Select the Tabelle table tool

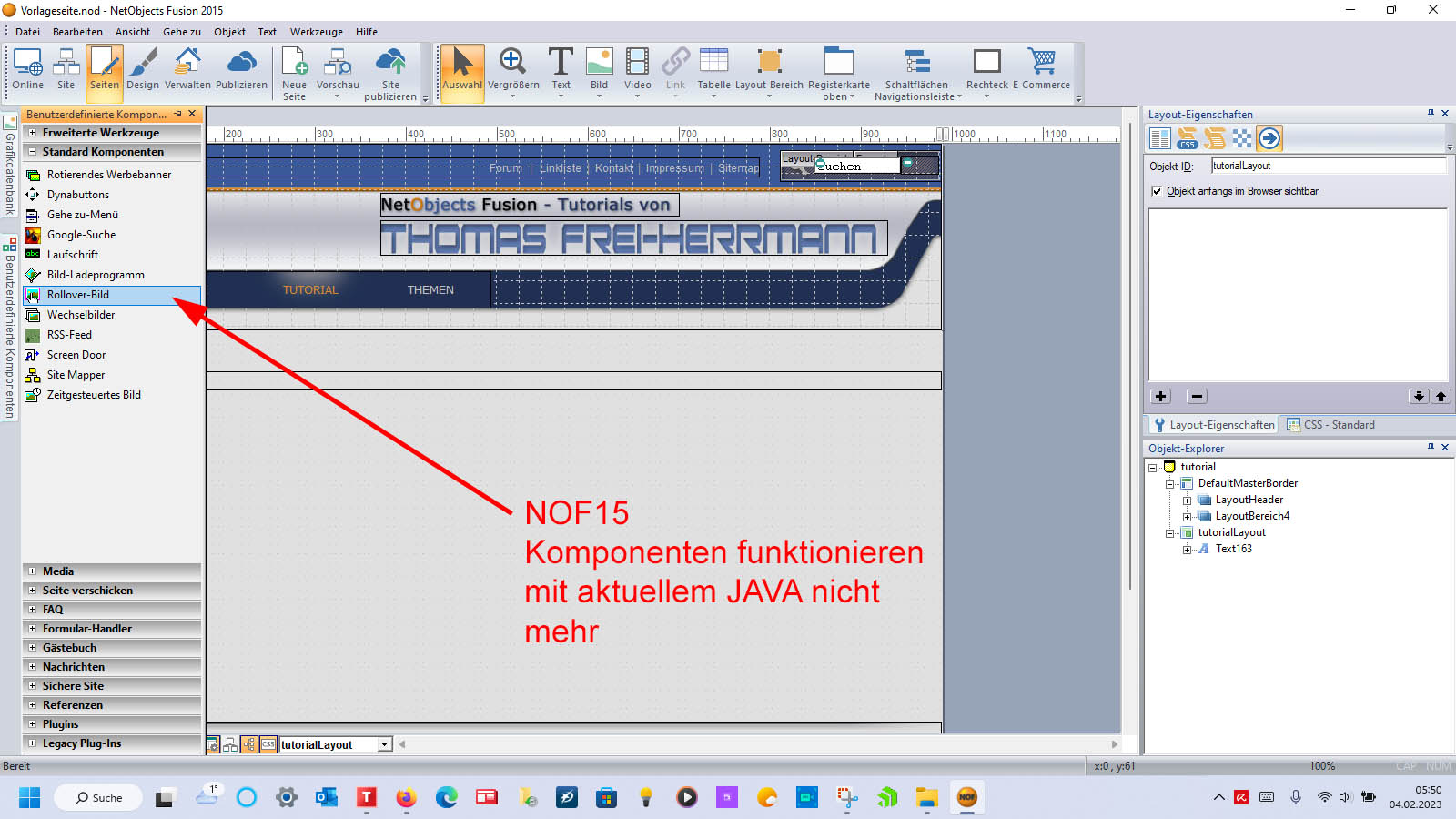pos(713,74)
